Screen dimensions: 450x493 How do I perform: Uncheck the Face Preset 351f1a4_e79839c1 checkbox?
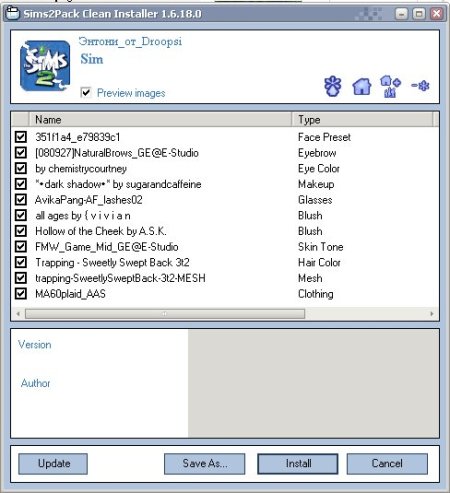21,137
